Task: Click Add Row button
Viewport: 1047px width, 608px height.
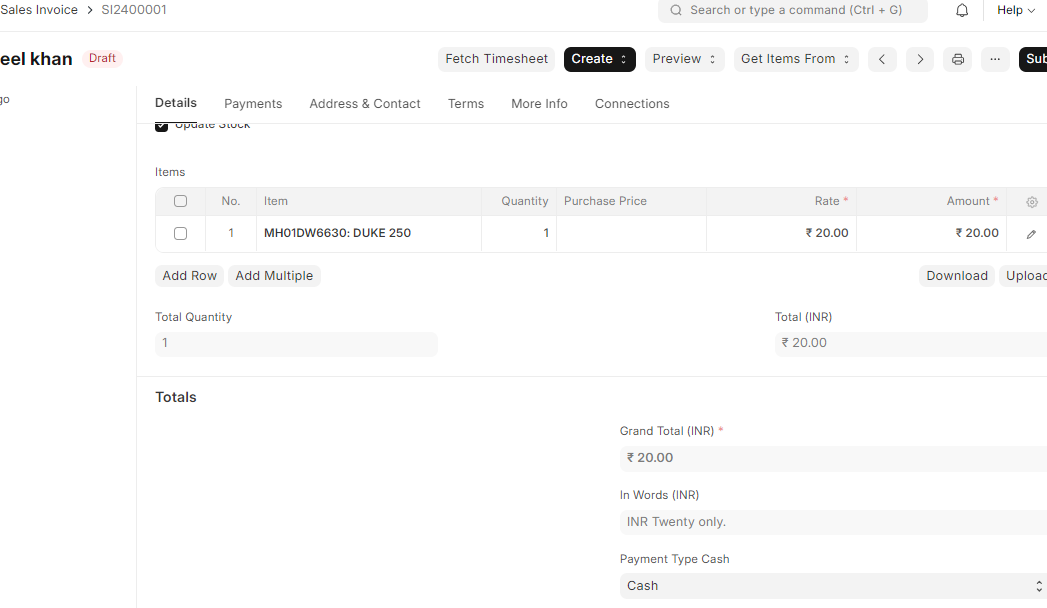Action: 190,276
